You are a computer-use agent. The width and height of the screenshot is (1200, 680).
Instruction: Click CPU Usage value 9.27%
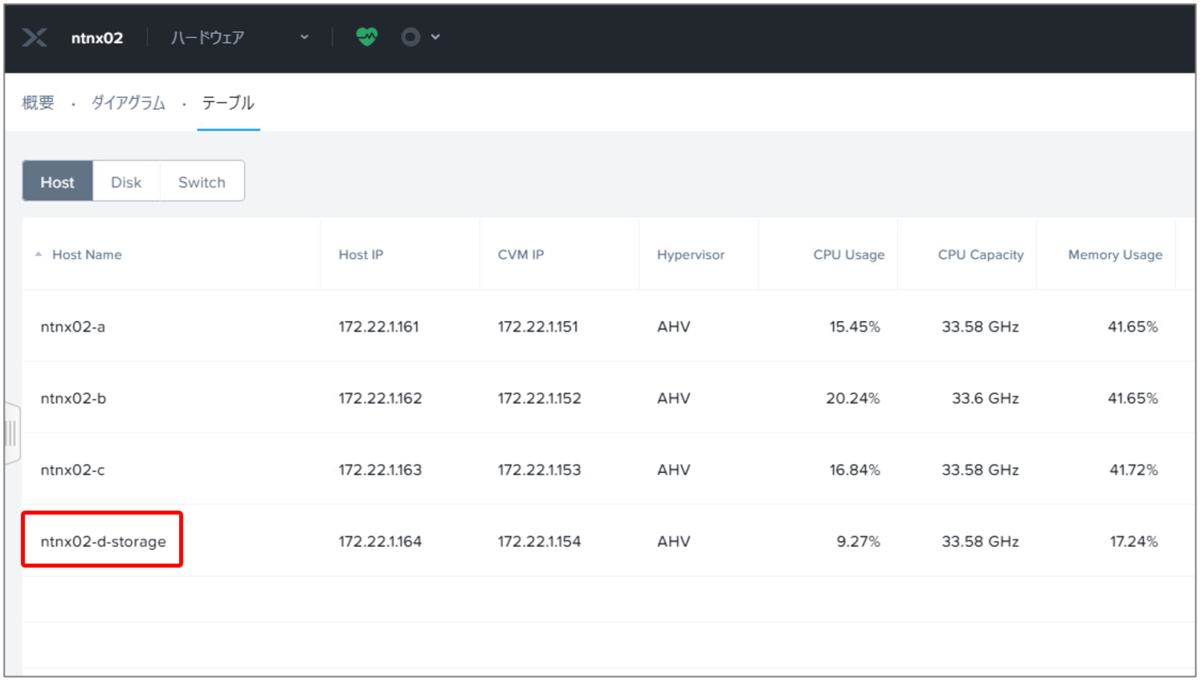pos(857,542)
